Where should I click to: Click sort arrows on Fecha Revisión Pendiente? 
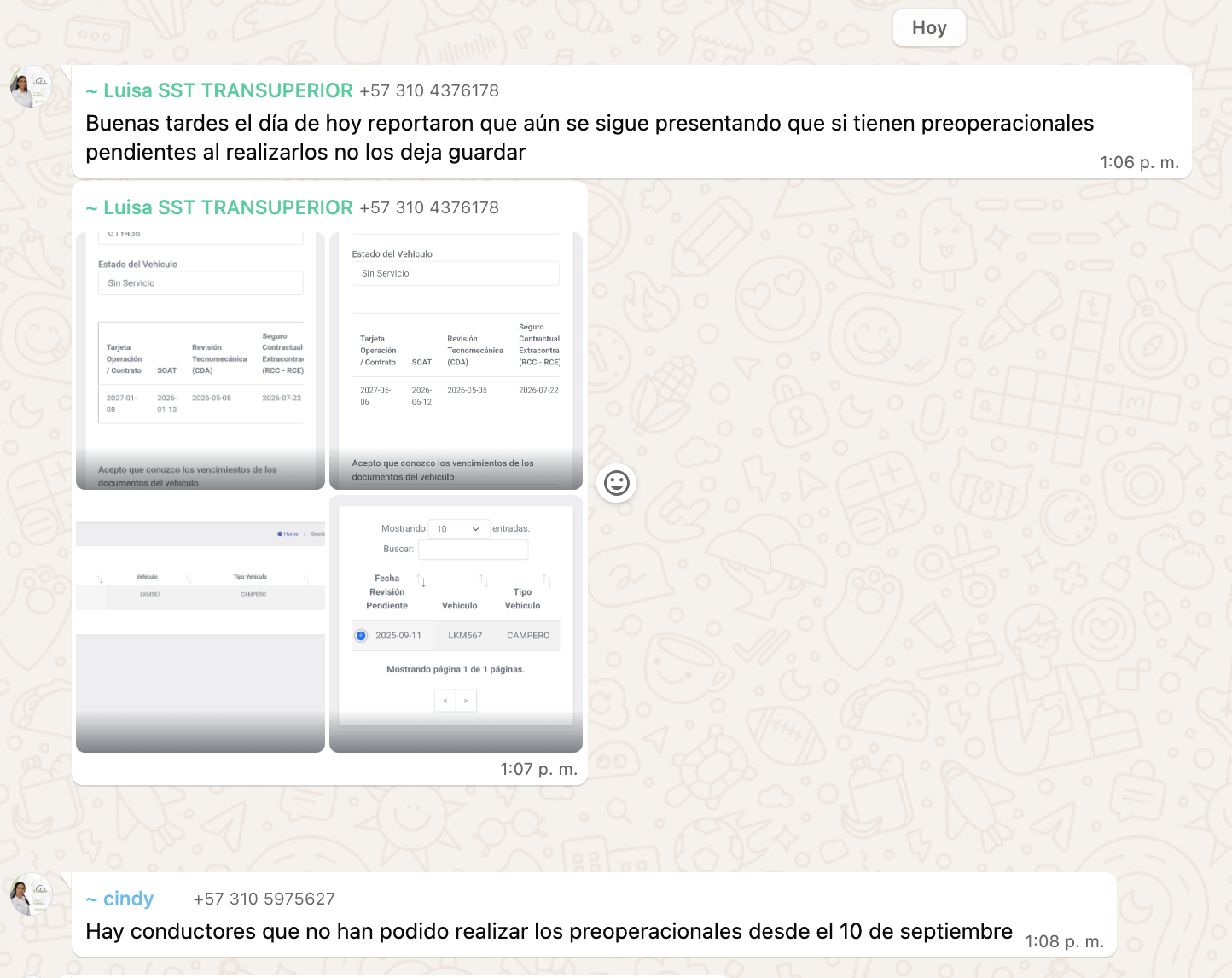point(421,581)
